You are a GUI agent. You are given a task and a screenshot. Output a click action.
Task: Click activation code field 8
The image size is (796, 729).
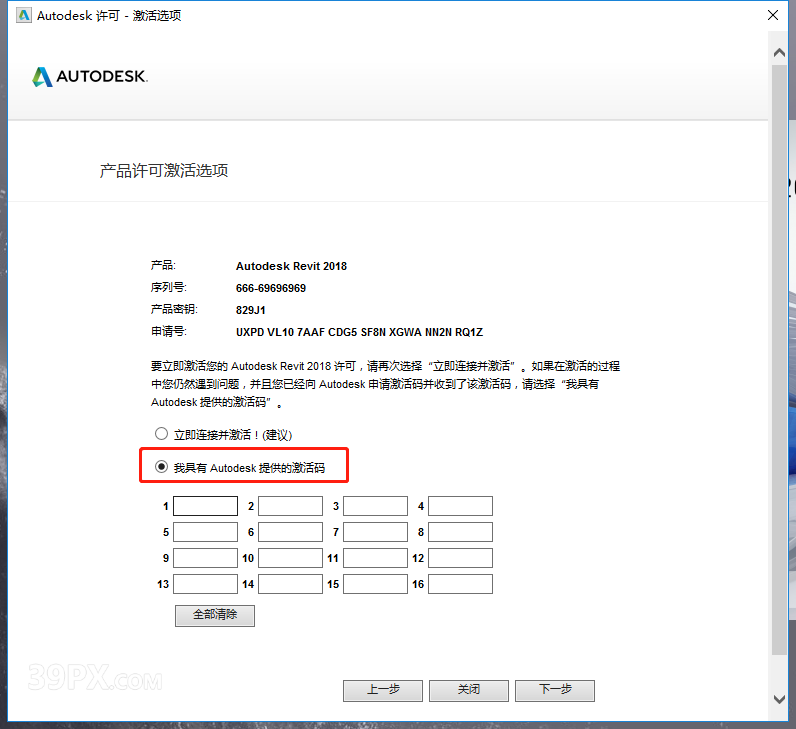click(460, 532)
